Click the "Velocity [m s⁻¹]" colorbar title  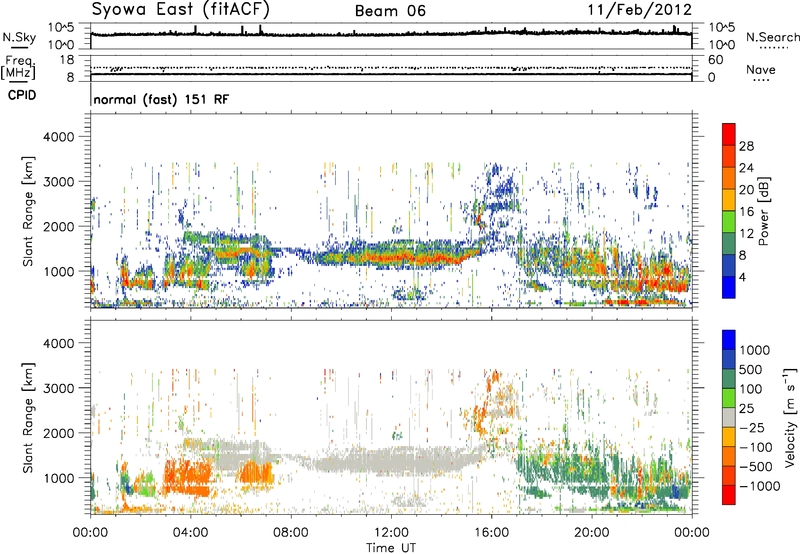tap(790, 417)
